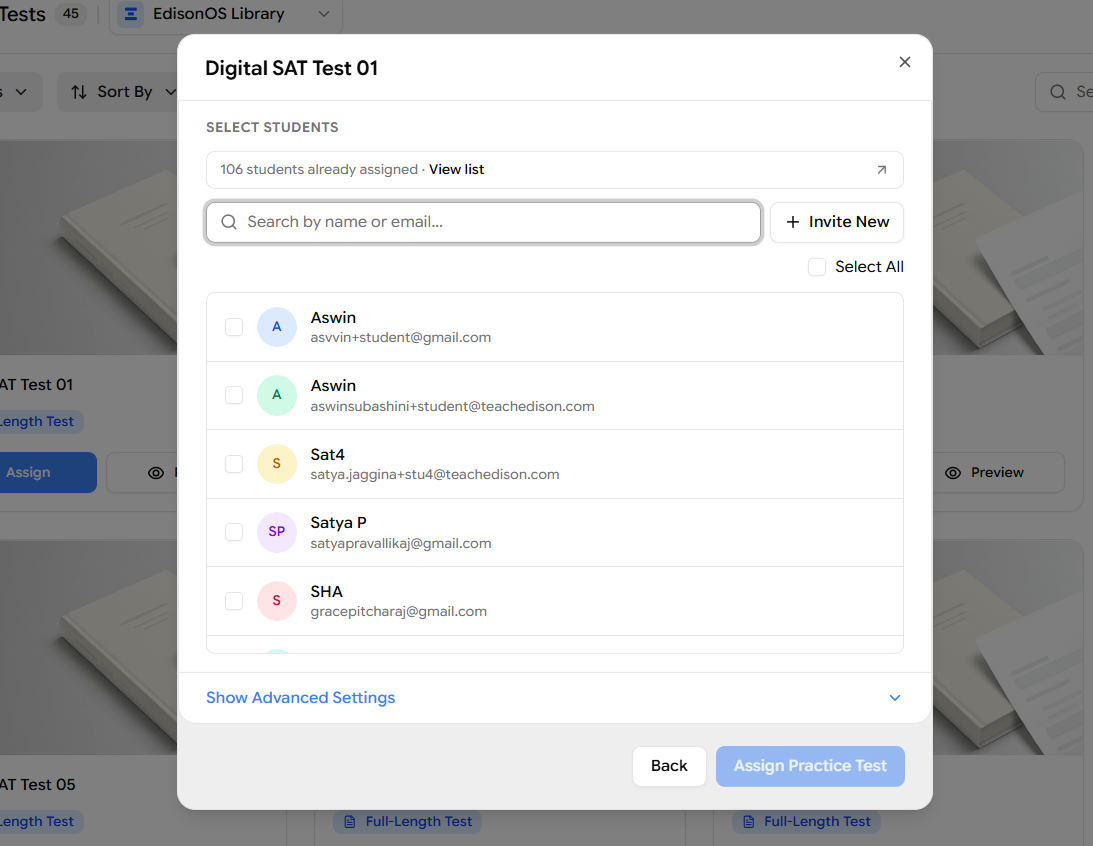Viewport: 1093px width, 846px height.
Task: Focus the Search by name or email field
Action: [483, 222]
